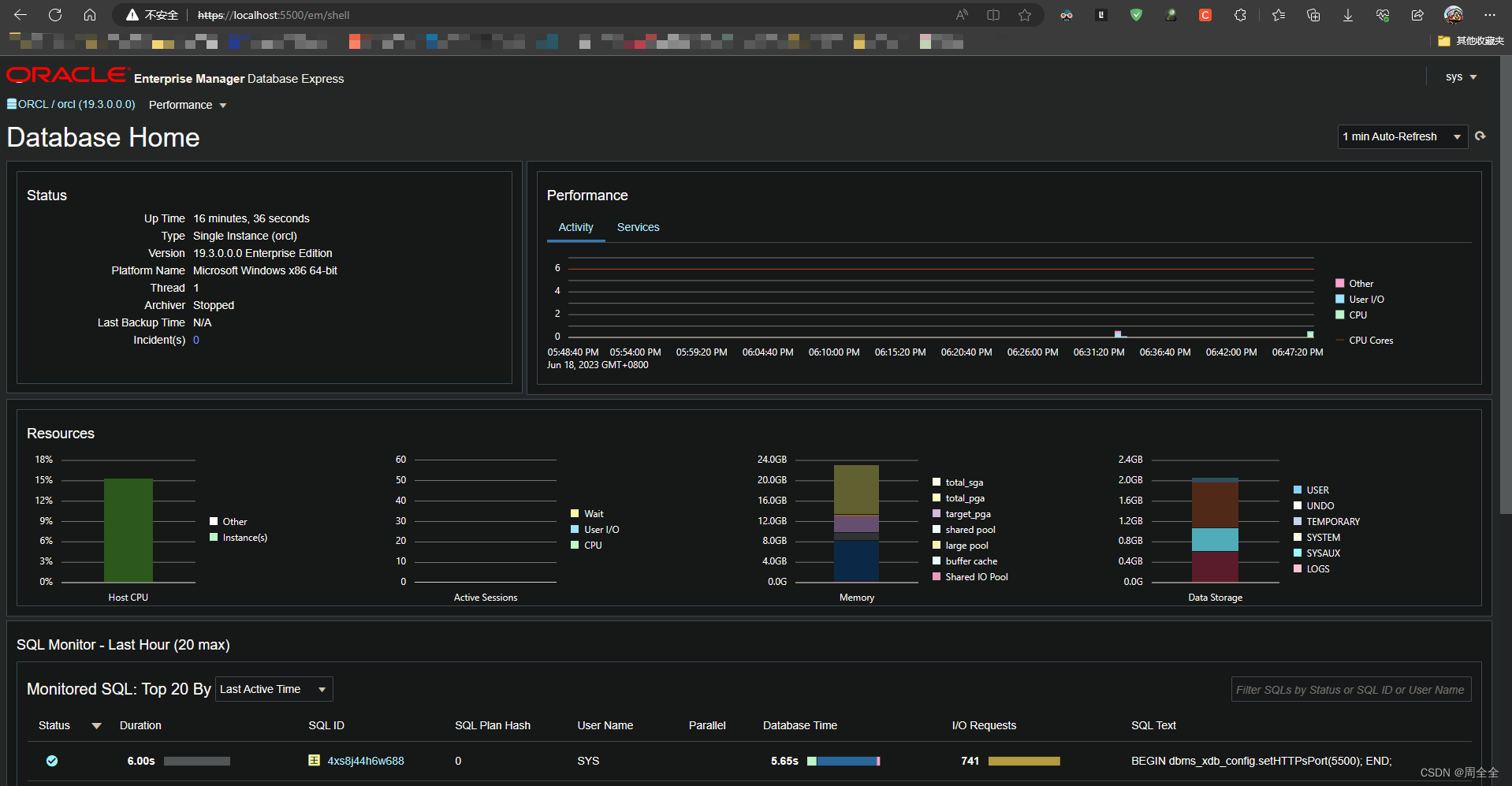Click the I/O Requests column header

pyautogui.click(x=984, y=725)
